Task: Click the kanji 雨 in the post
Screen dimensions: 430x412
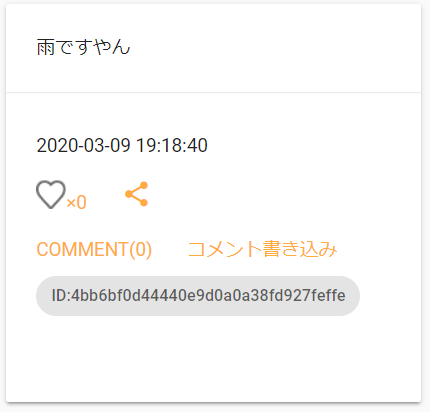Action: click(46, 47)
